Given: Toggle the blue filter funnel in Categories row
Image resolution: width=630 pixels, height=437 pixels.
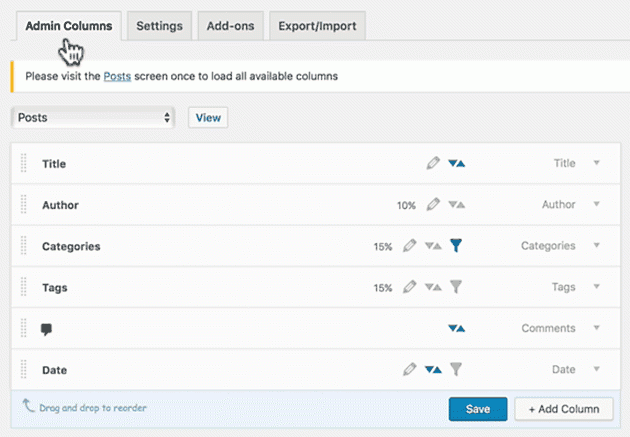Looking at the screenshot, I should [456, 245].
